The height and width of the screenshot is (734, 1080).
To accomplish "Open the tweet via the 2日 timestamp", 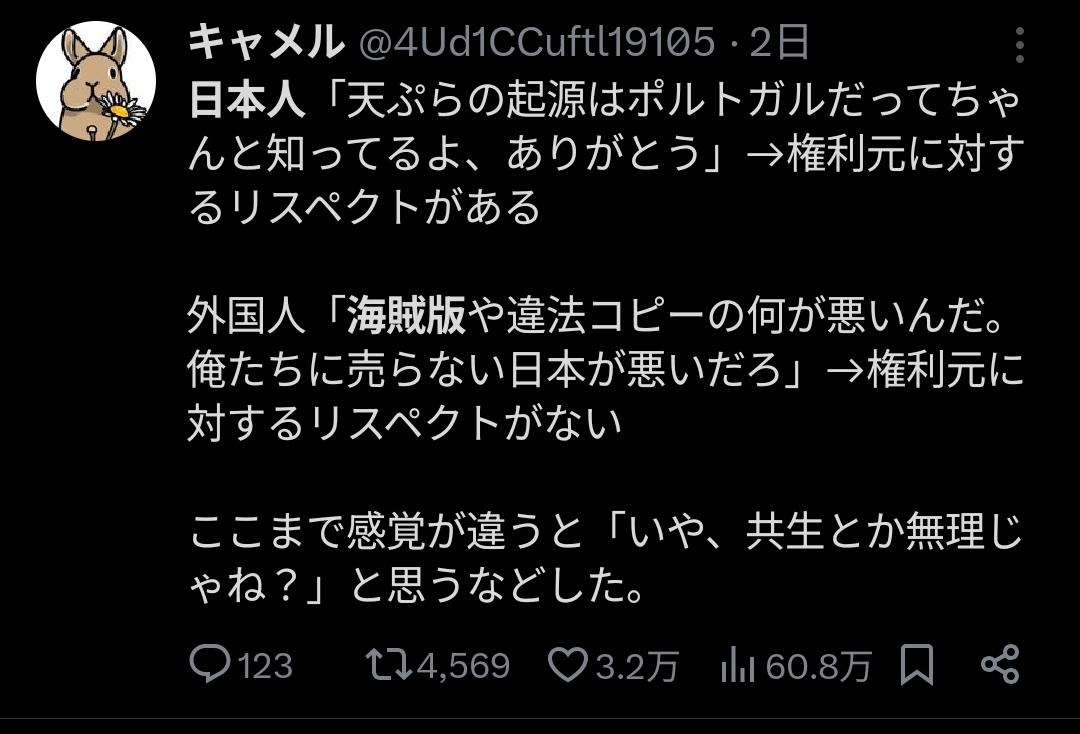I will (779, 43).
